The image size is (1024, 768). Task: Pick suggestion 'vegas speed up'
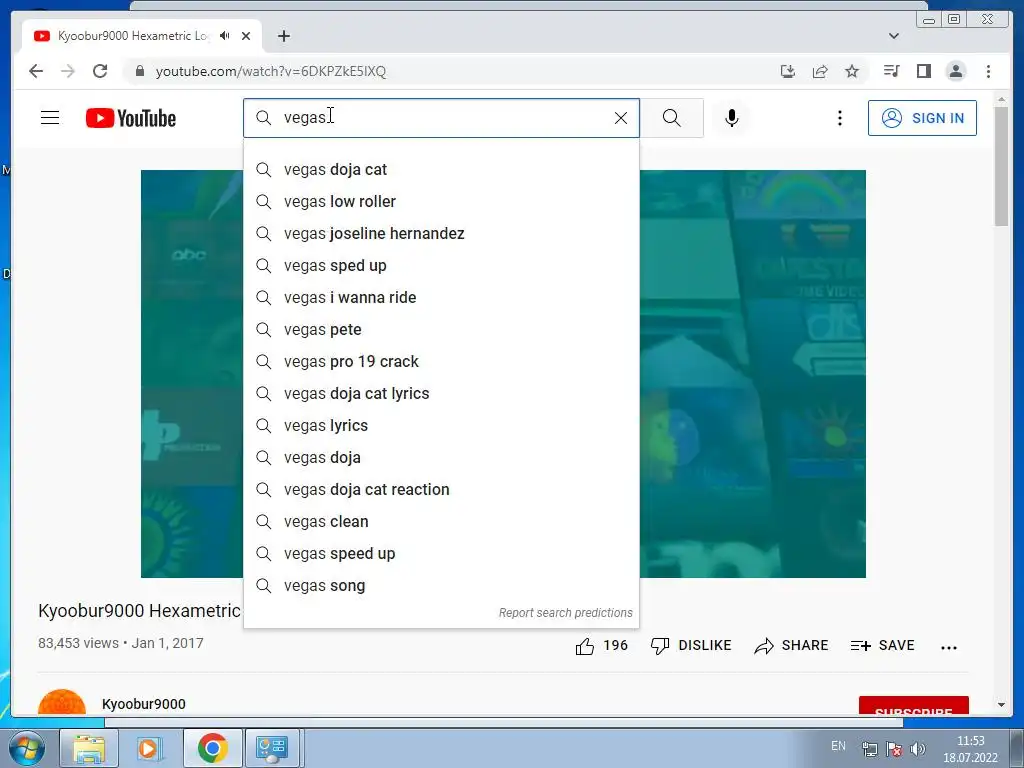441,553
